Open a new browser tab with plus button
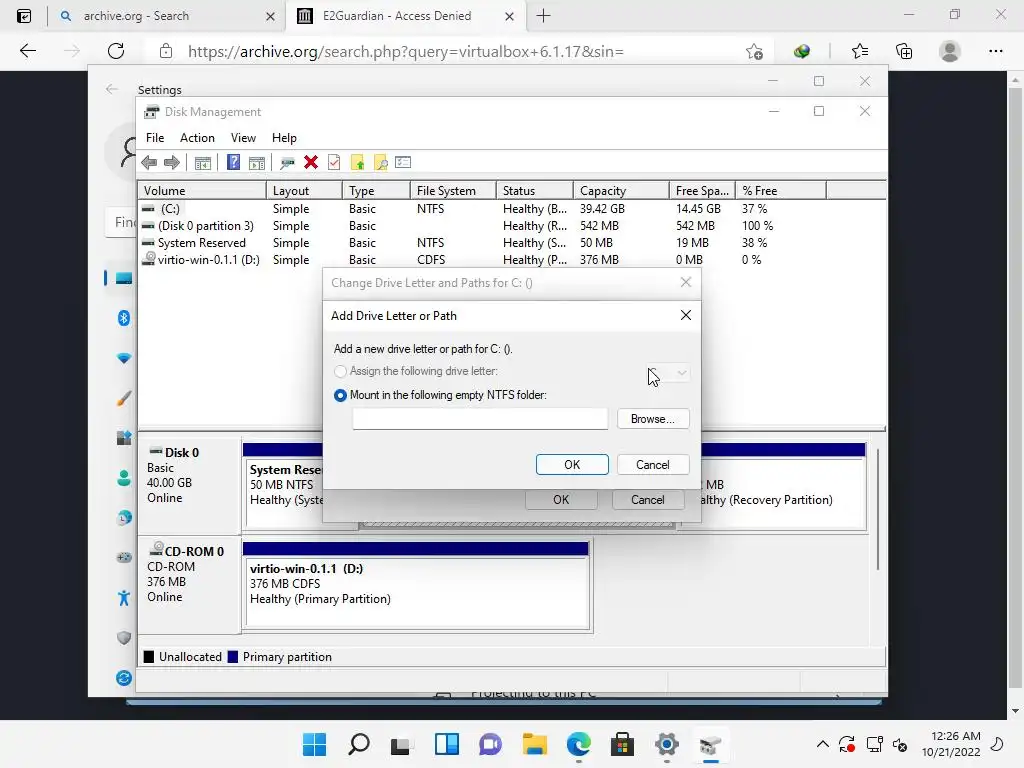The image size is (1024, 768). (543, 16)
